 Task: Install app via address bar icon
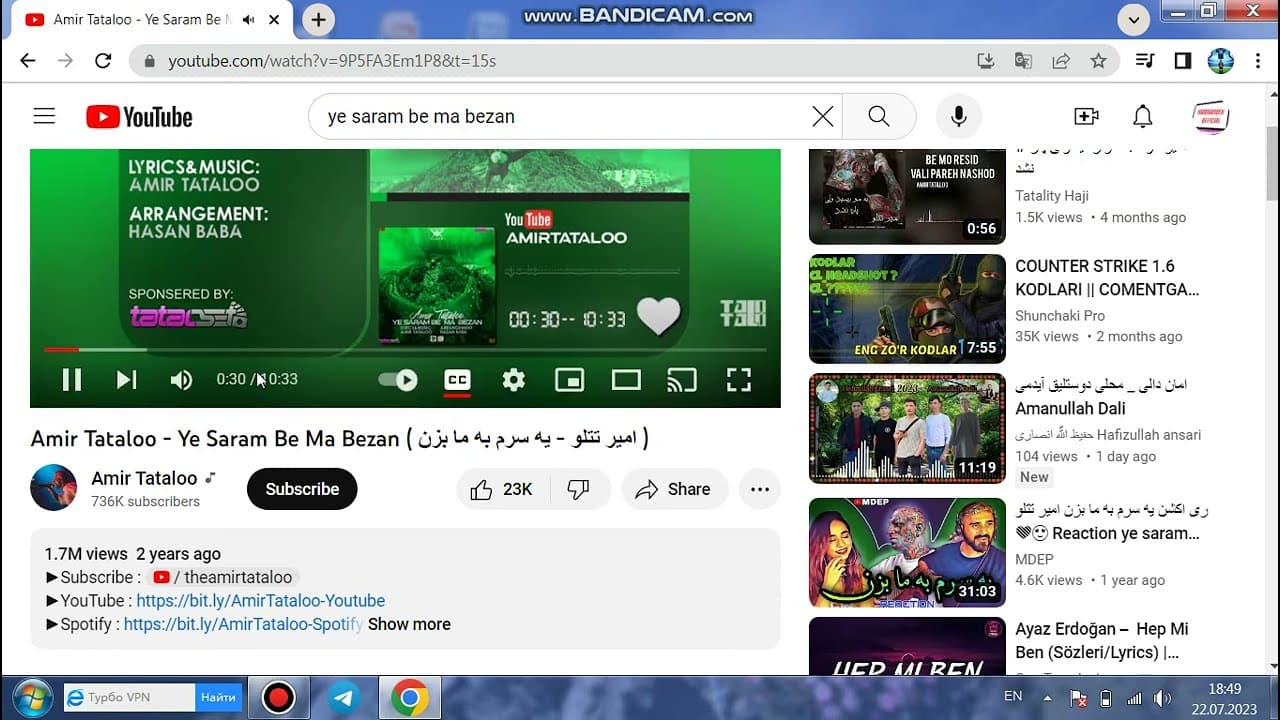click(x=986, y=61)
